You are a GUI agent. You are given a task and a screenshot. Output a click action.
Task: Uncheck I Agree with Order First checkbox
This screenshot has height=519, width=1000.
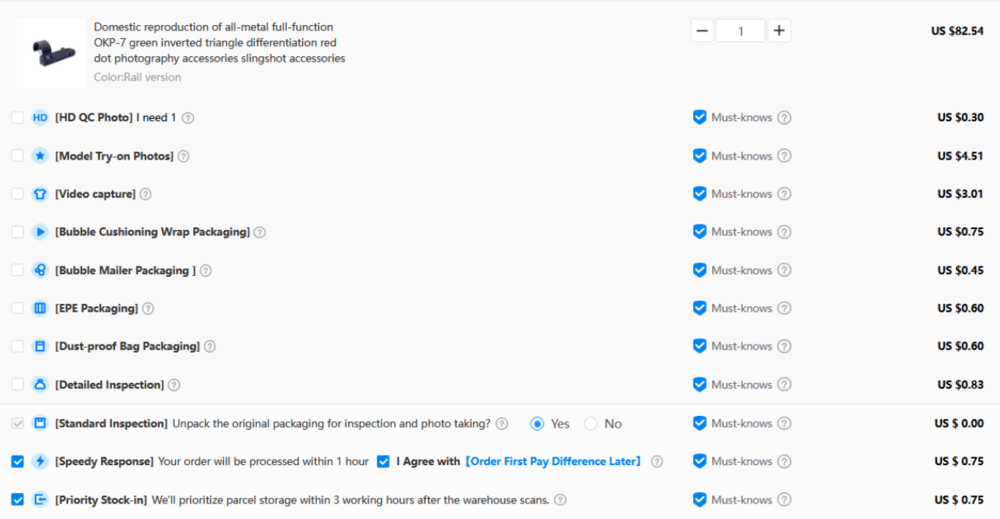coord(383,462)
